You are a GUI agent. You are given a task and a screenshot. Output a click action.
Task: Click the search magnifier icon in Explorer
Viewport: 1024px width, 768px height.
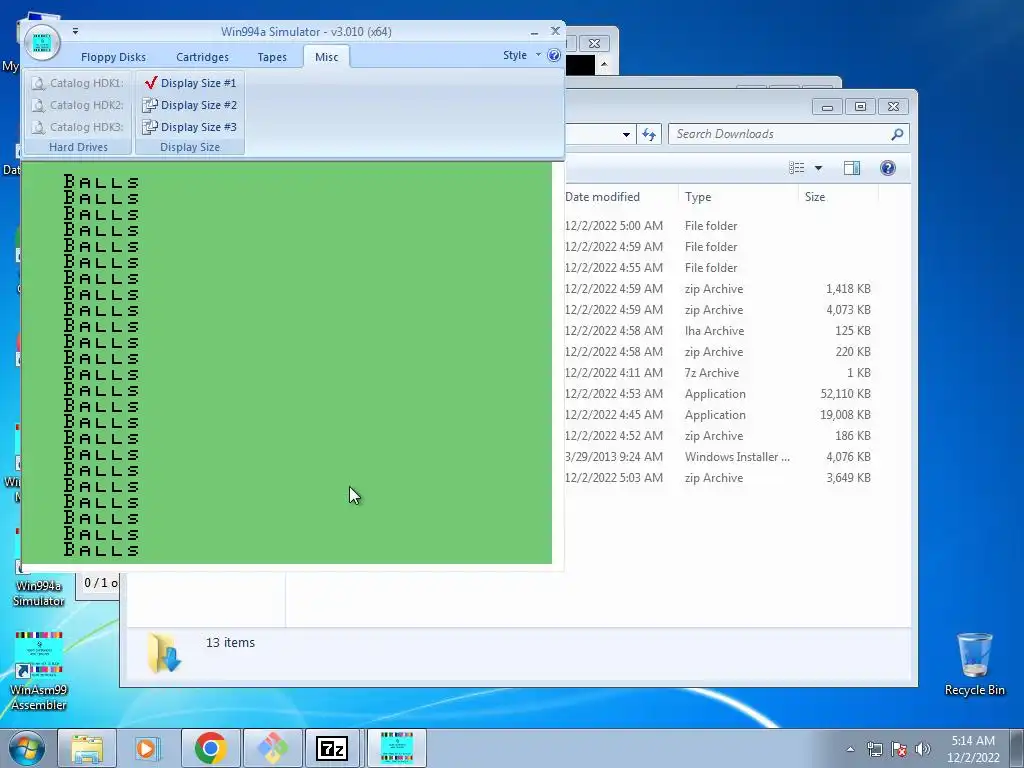(897, 134)
